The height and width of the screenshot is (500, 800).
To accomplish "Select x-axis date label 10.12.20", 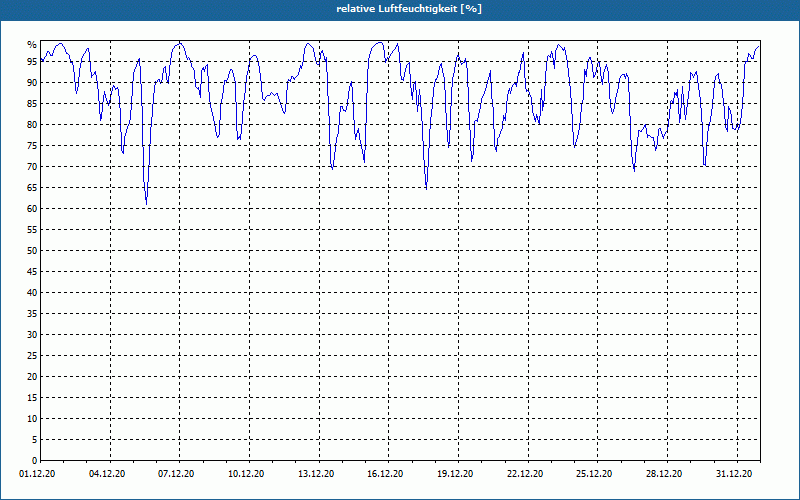I will point(246,474).
